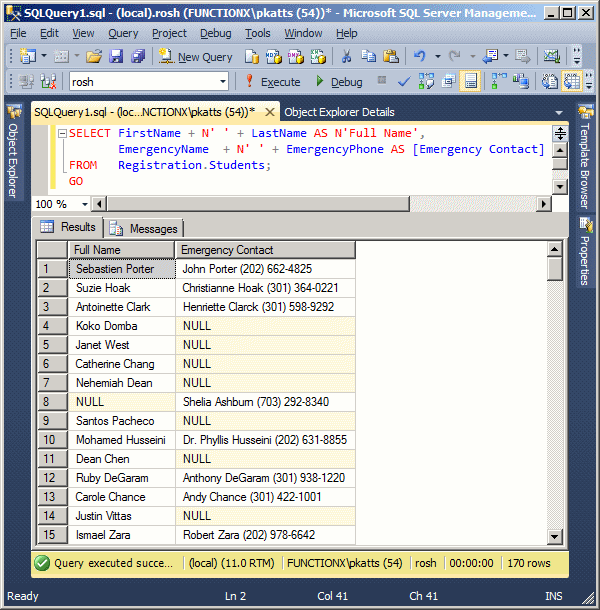Click the New Project icon

coord(27,56)
